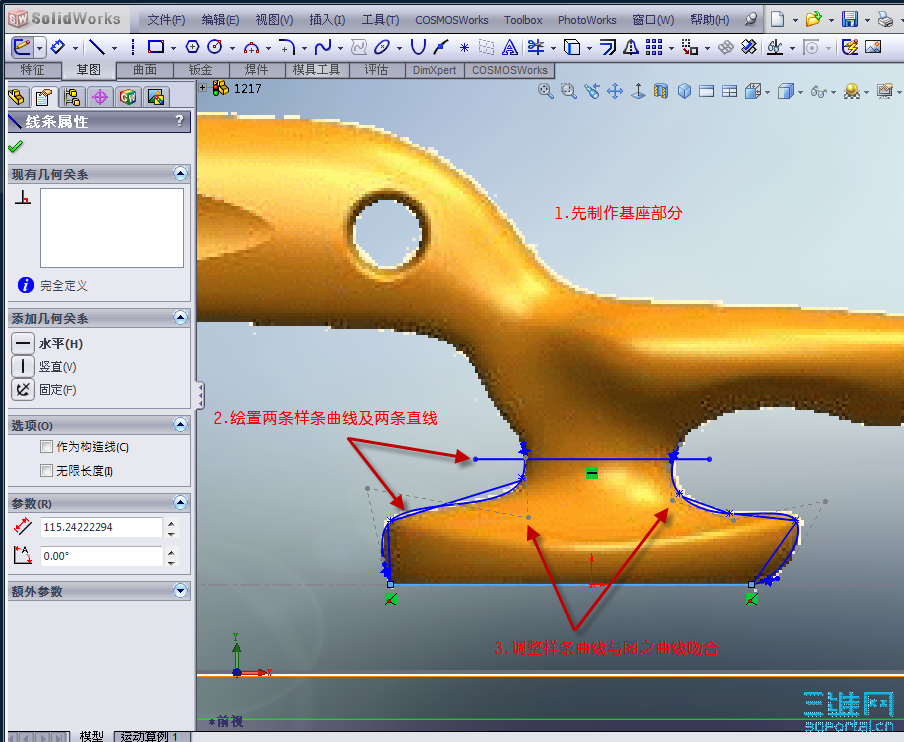Open the Toolbox menu
This screenshot has height=742, width=904.
click(523, 20)
